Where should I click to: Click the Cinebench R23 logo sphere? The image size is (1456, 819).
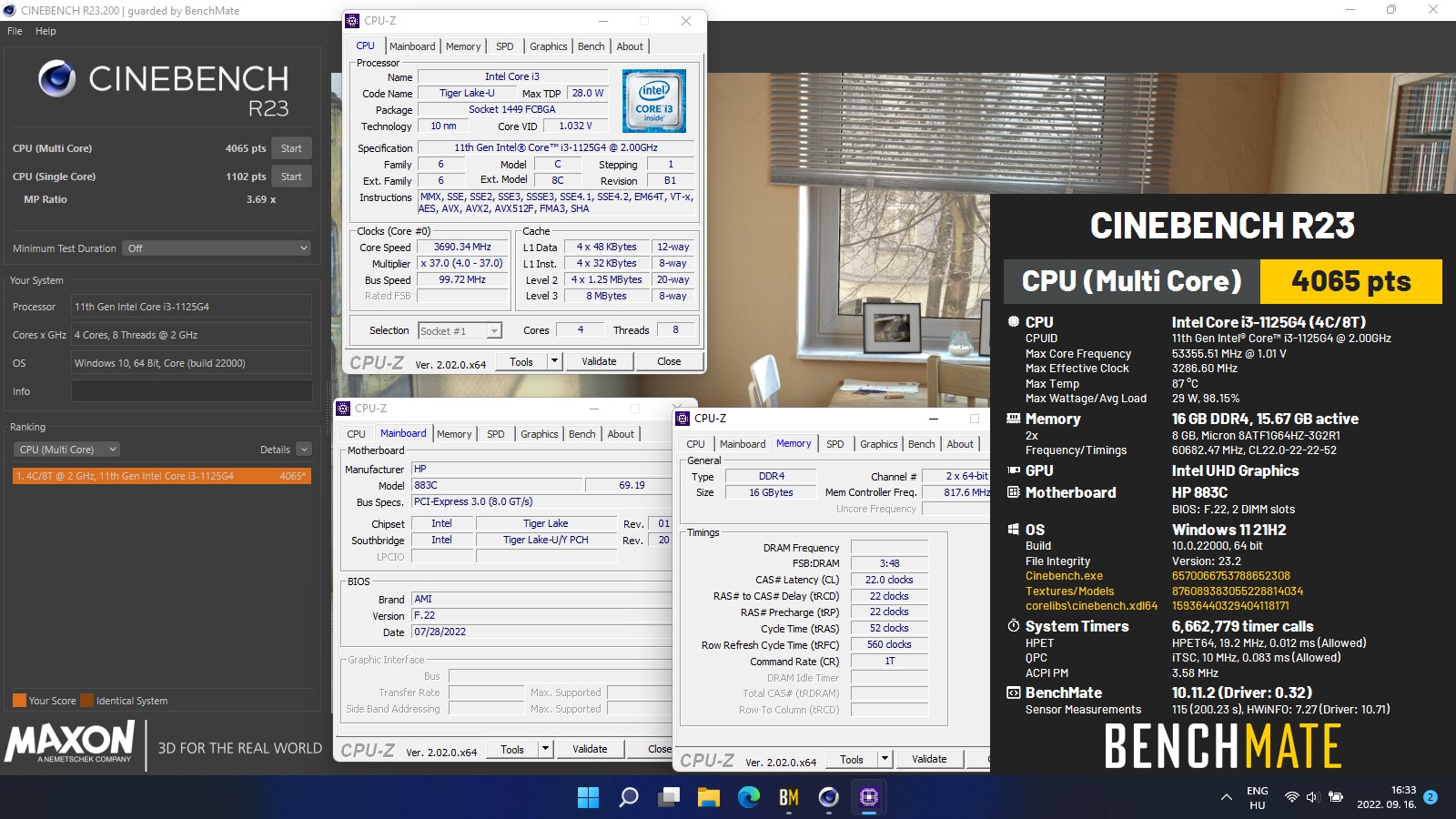pyautogui.click(x=56, y=79)
